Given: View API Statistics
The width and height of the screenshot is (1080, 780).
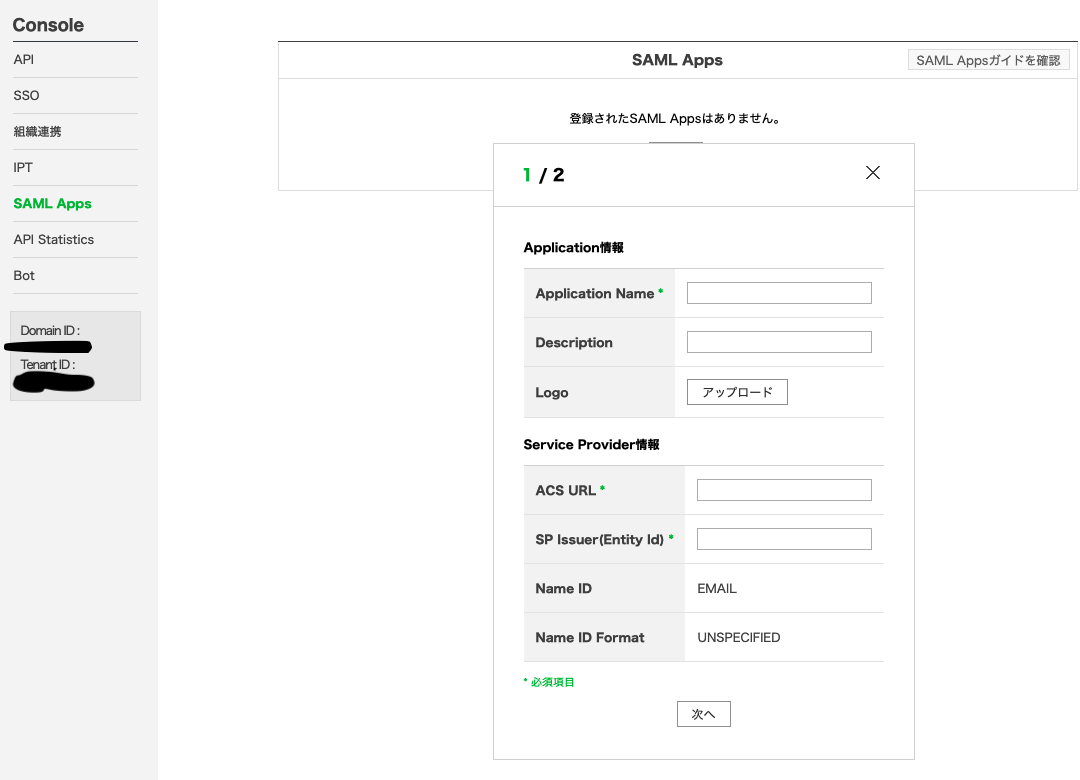Looking at the screenshot, I should (53, 239).
